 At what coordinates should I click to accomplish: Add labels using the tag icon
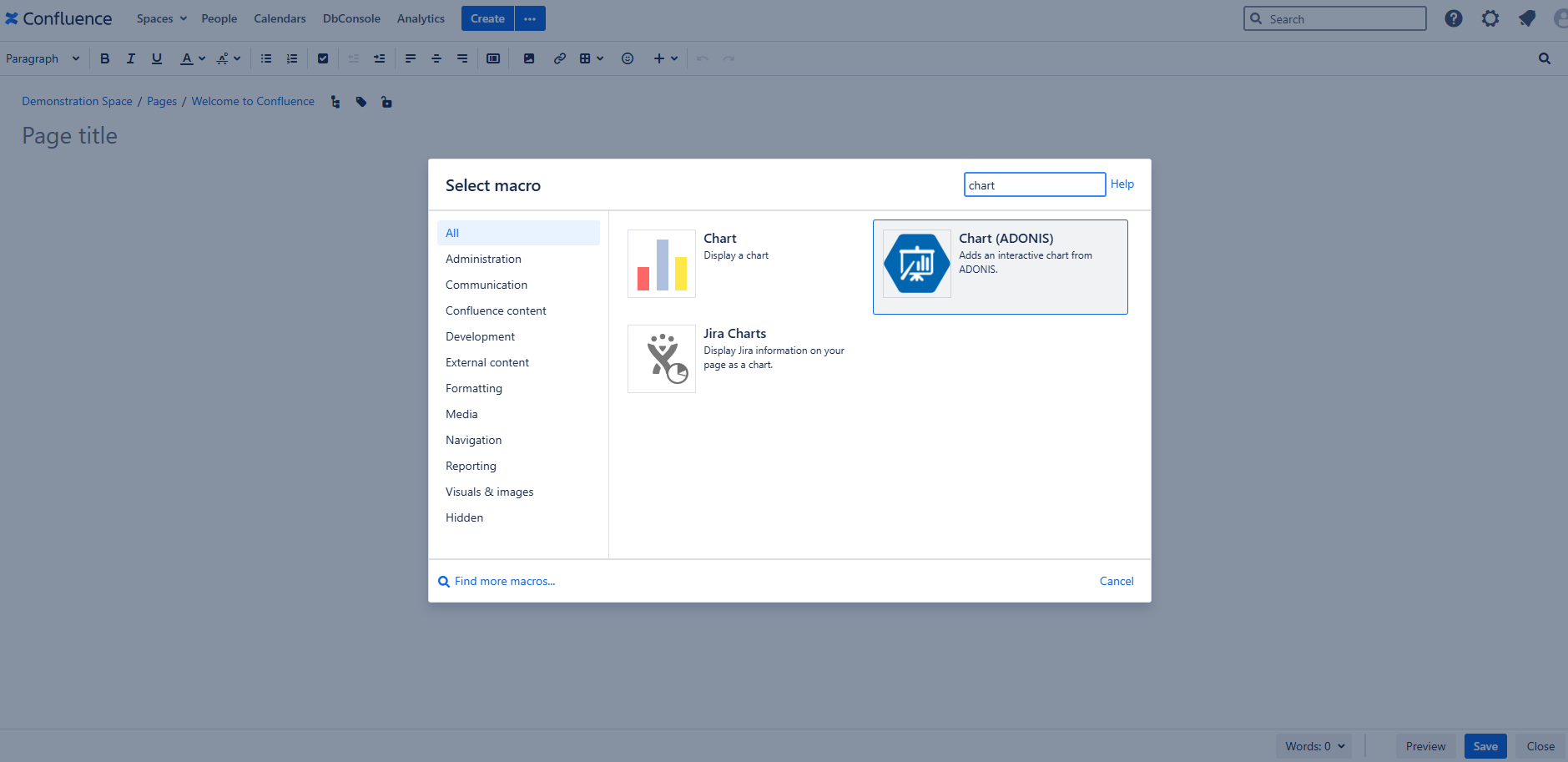361,101
